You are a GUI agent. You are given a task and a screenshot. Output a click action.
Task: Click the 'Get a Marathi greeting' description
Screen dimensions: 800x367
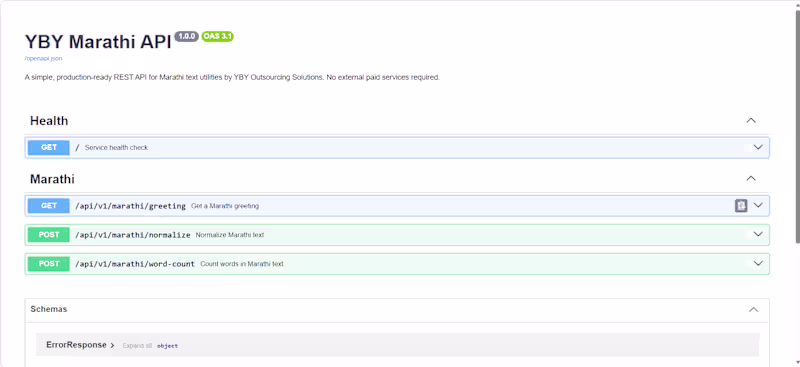tap(225, 206)
